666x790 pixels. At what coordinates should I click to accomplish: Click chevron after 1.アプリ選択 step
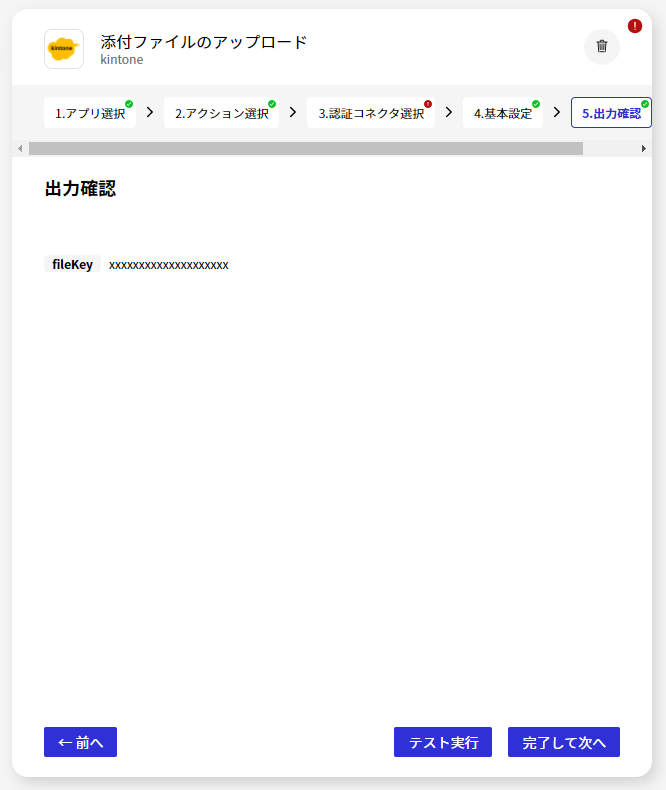click(x=150, y=112)
